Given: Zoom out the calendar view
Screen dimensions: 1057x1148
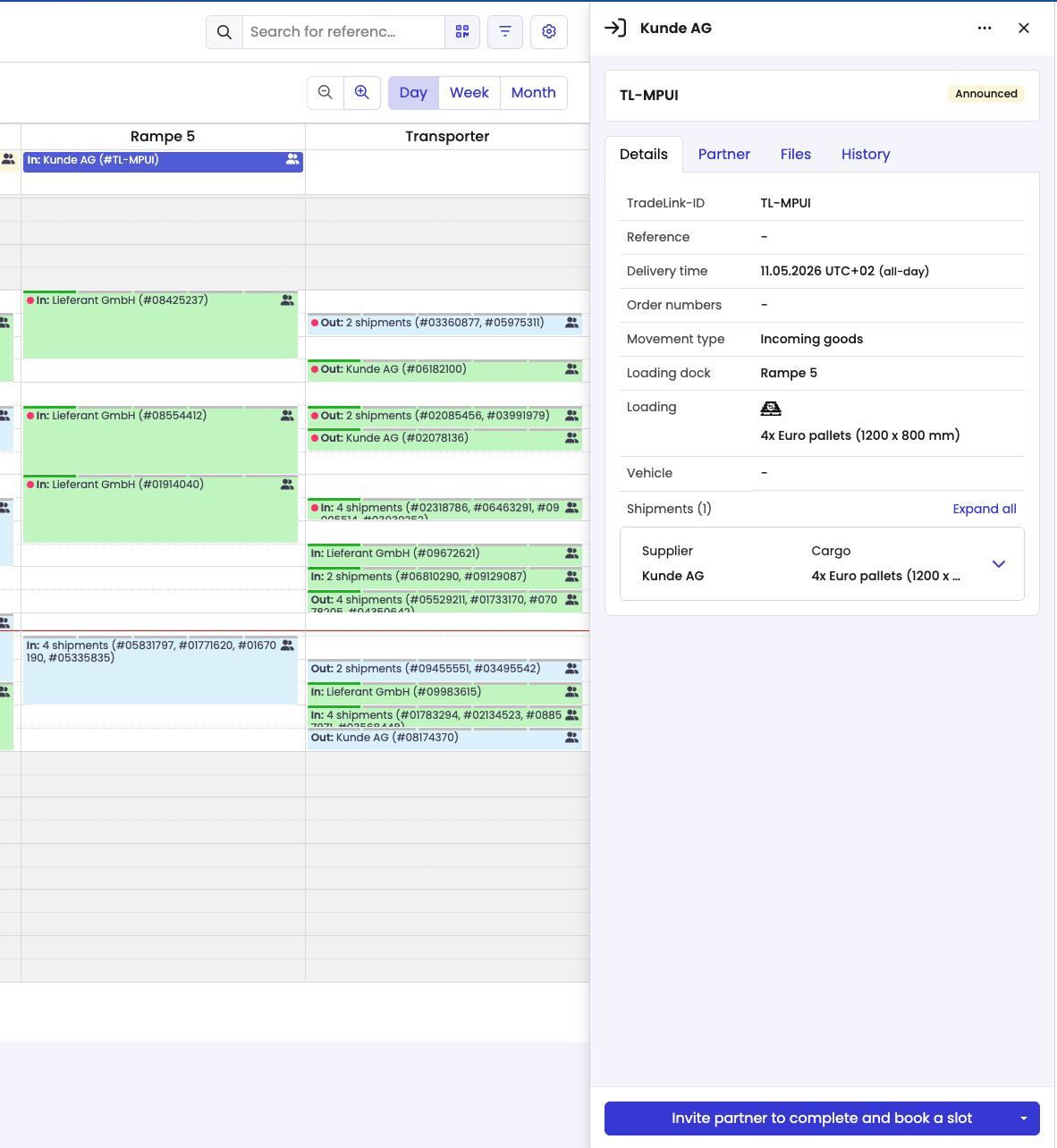Looking at the screenshot, I should (326, 92).
